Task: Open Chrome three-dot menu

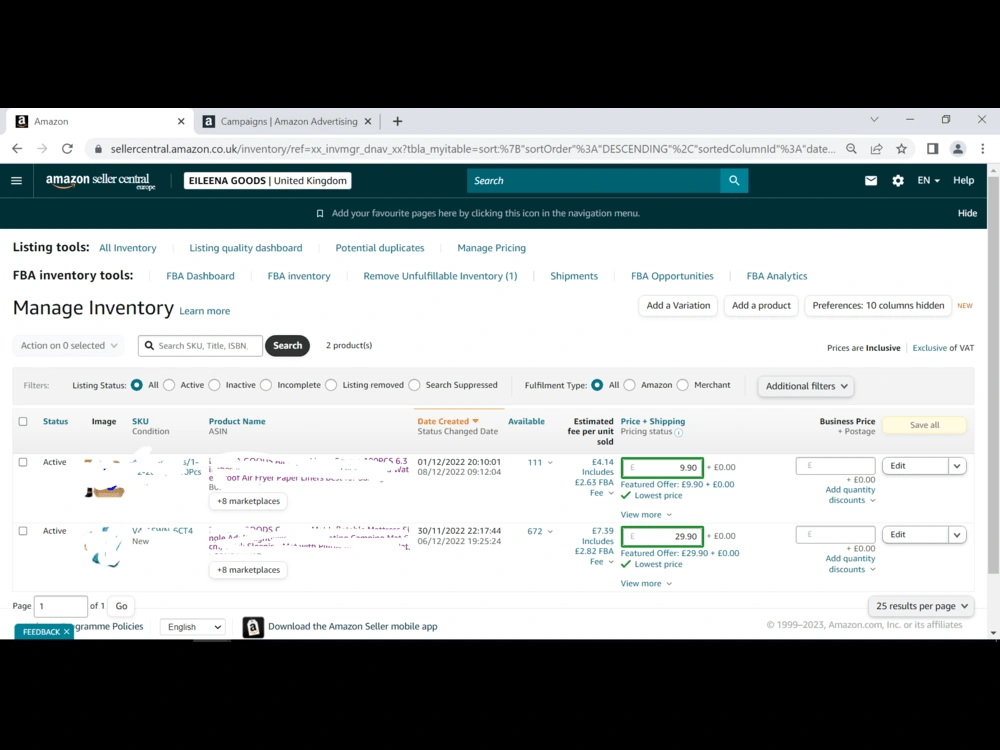Action: click(x=983, y=149)
